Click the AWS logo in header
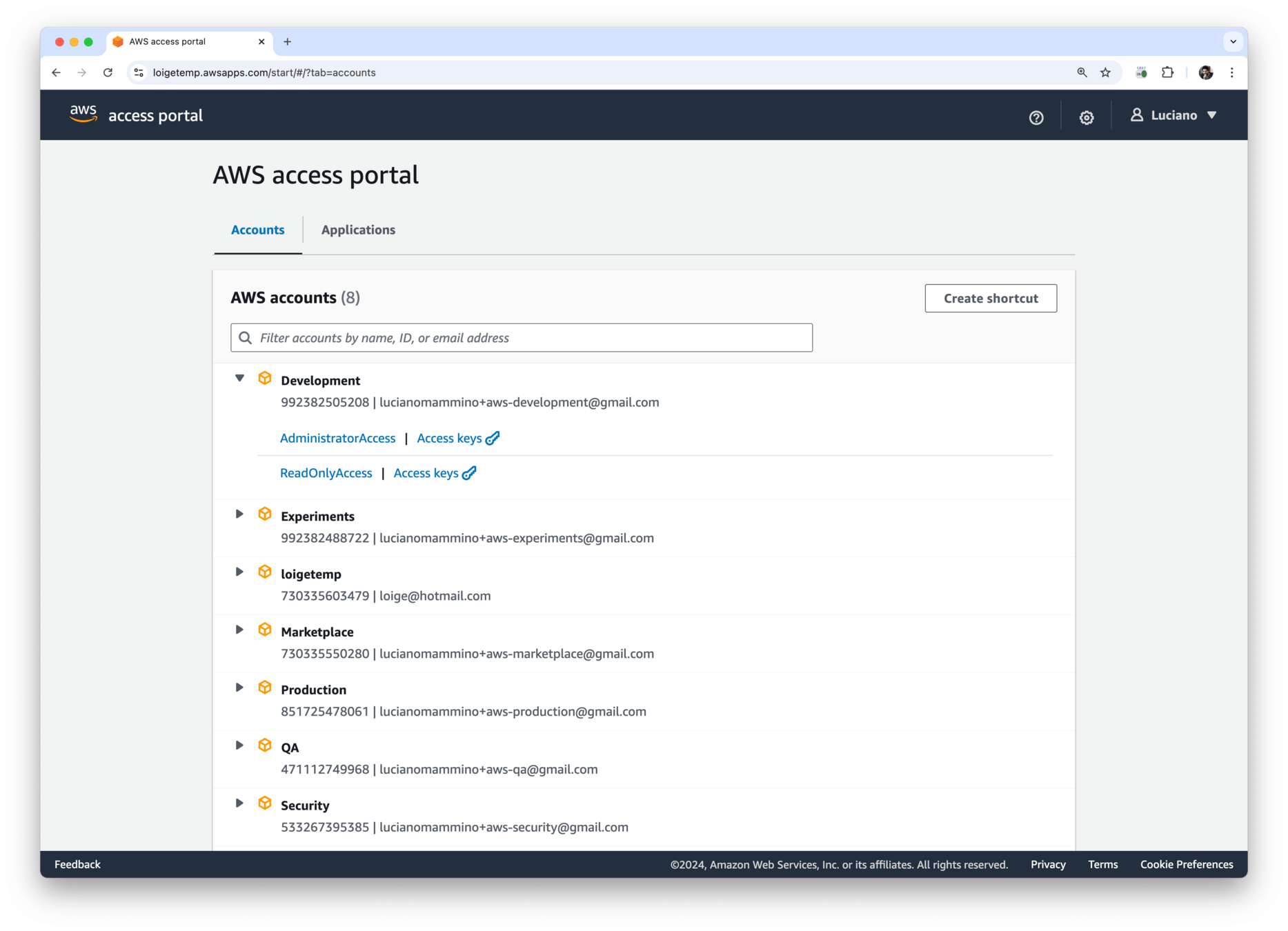 [83, 114]
